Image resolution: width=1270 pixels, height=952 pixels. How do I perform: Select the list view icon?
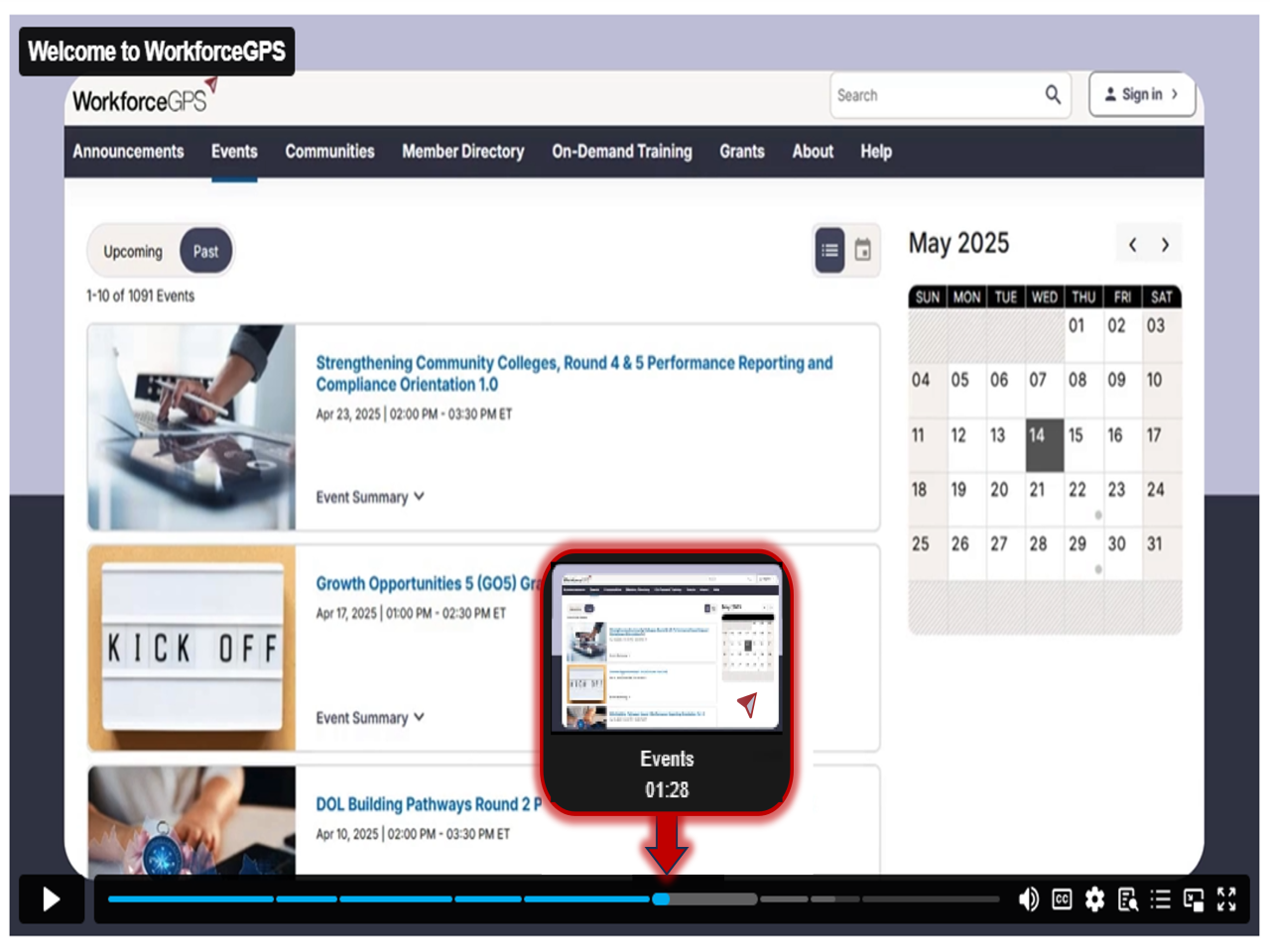829,251
